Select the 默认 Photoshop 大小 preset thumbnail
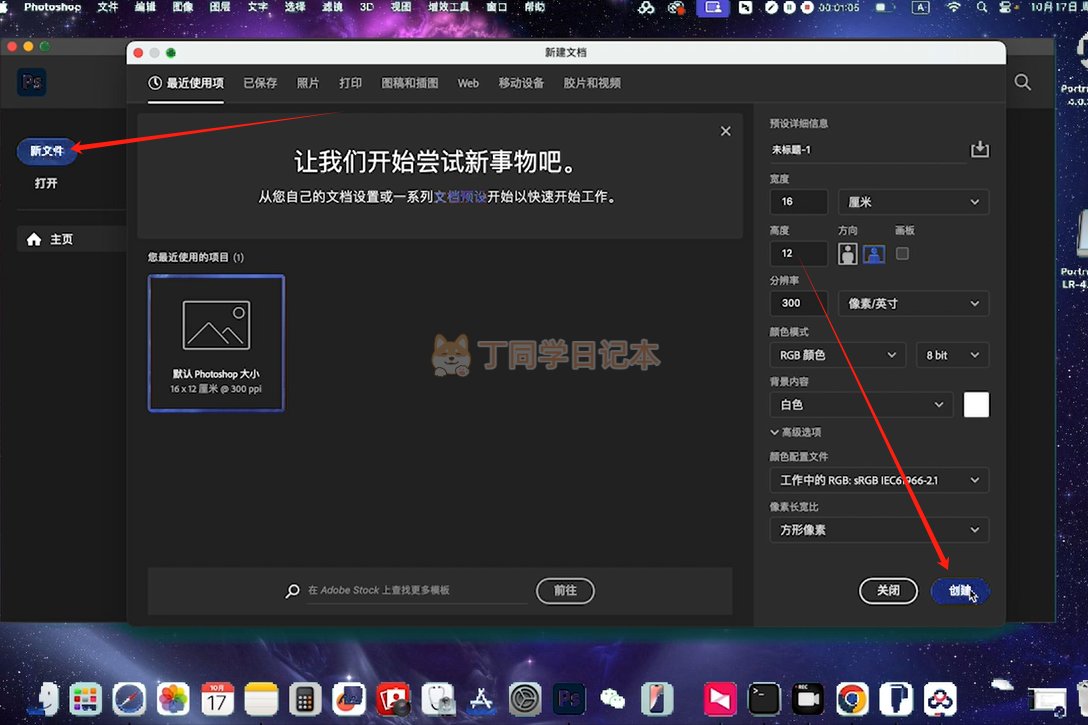The width and height of the screenshot is (1088, 725). click(216, 343)
